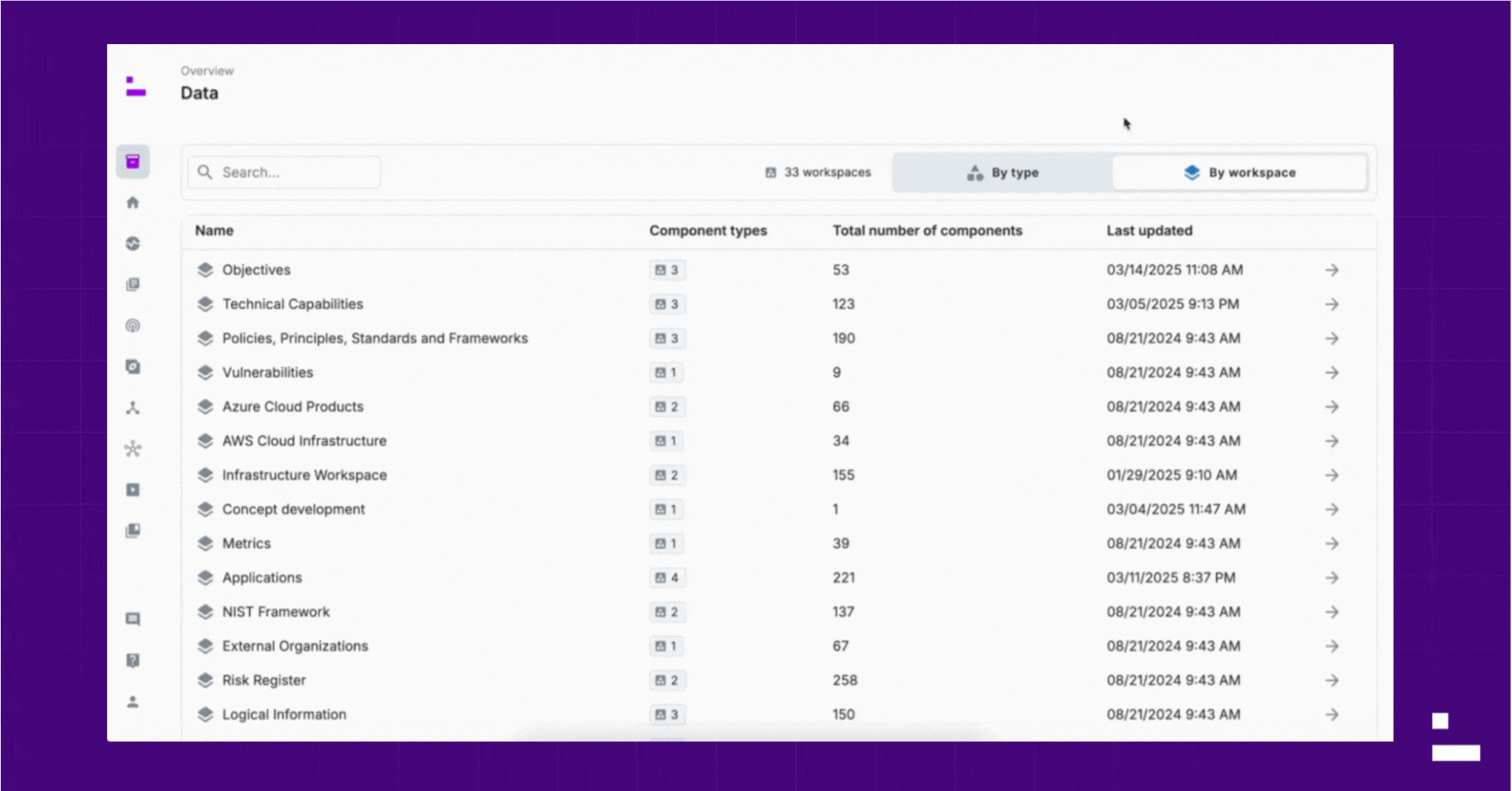This screenshot has height=791, width=1512.
Task: Open Risk Register row arrow
Action: pyautogui.click(x=1332, y=680)
